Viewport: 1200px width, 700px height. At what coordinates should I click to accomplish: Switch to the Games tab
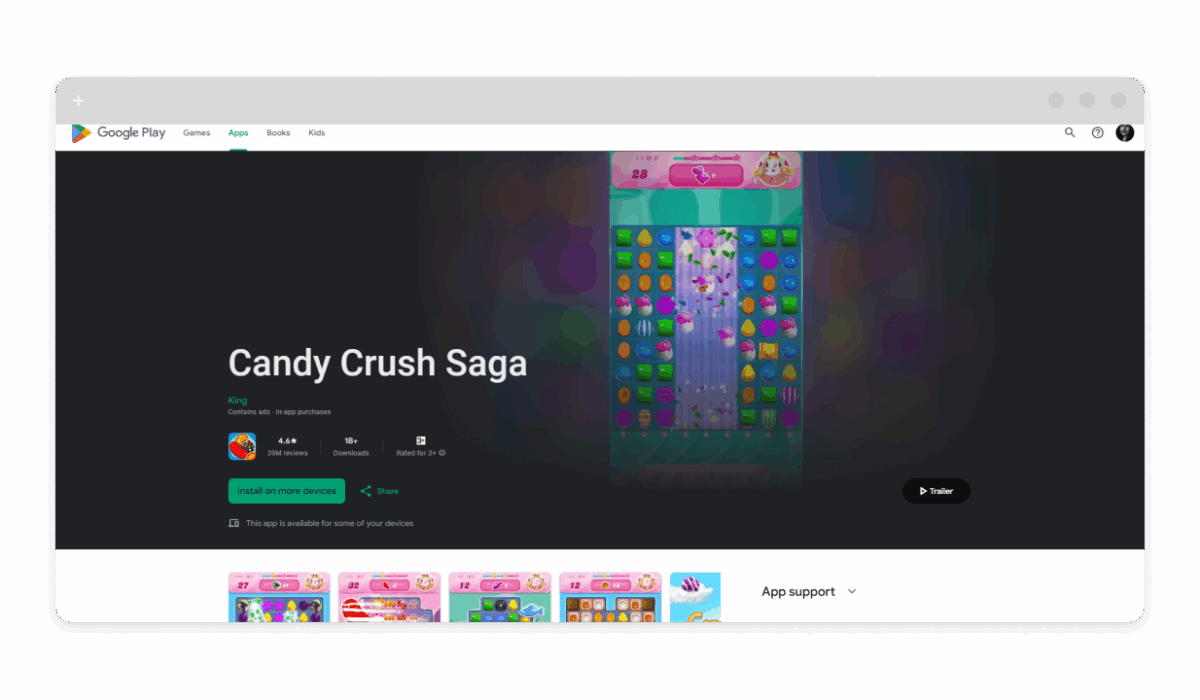196,133
